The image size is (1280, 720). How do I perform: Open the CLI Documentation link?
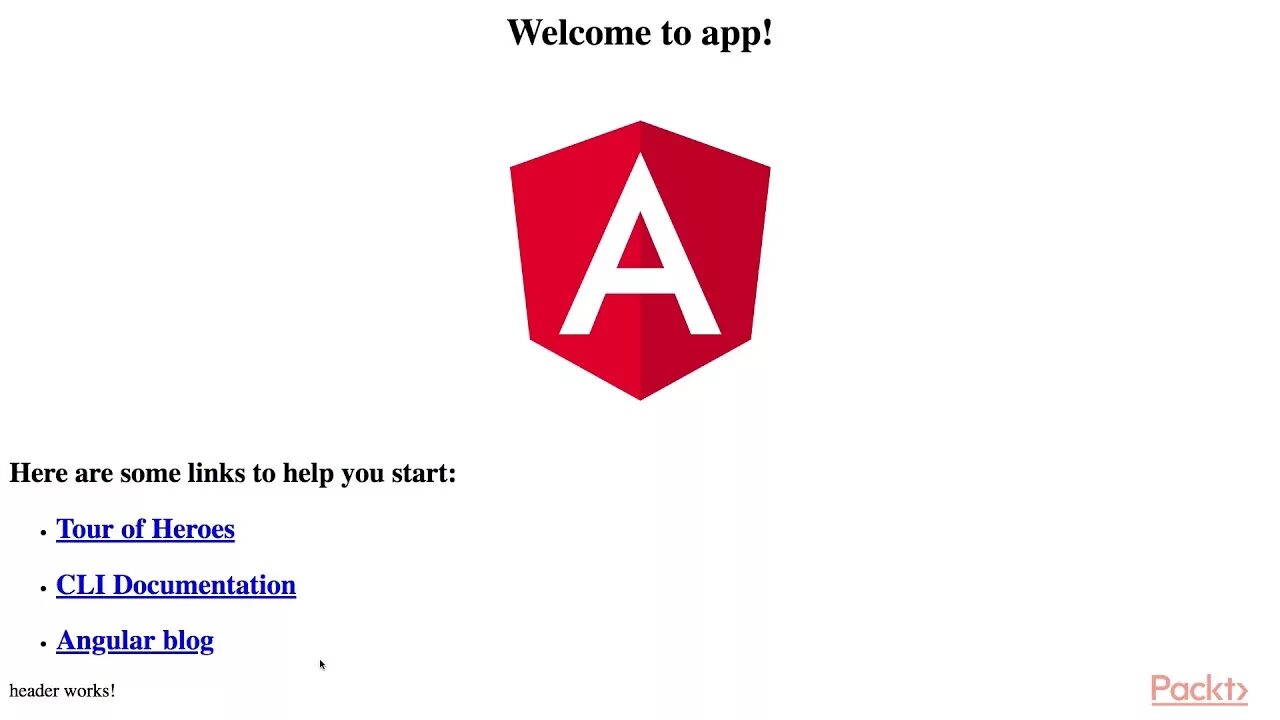(176, 585)
